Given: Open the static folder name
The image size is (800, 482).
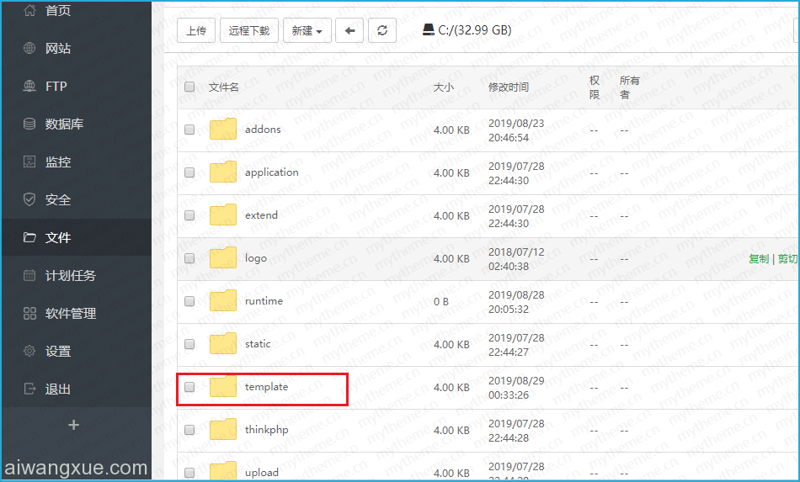Looking at the screenshot, I should pos(258,344).
